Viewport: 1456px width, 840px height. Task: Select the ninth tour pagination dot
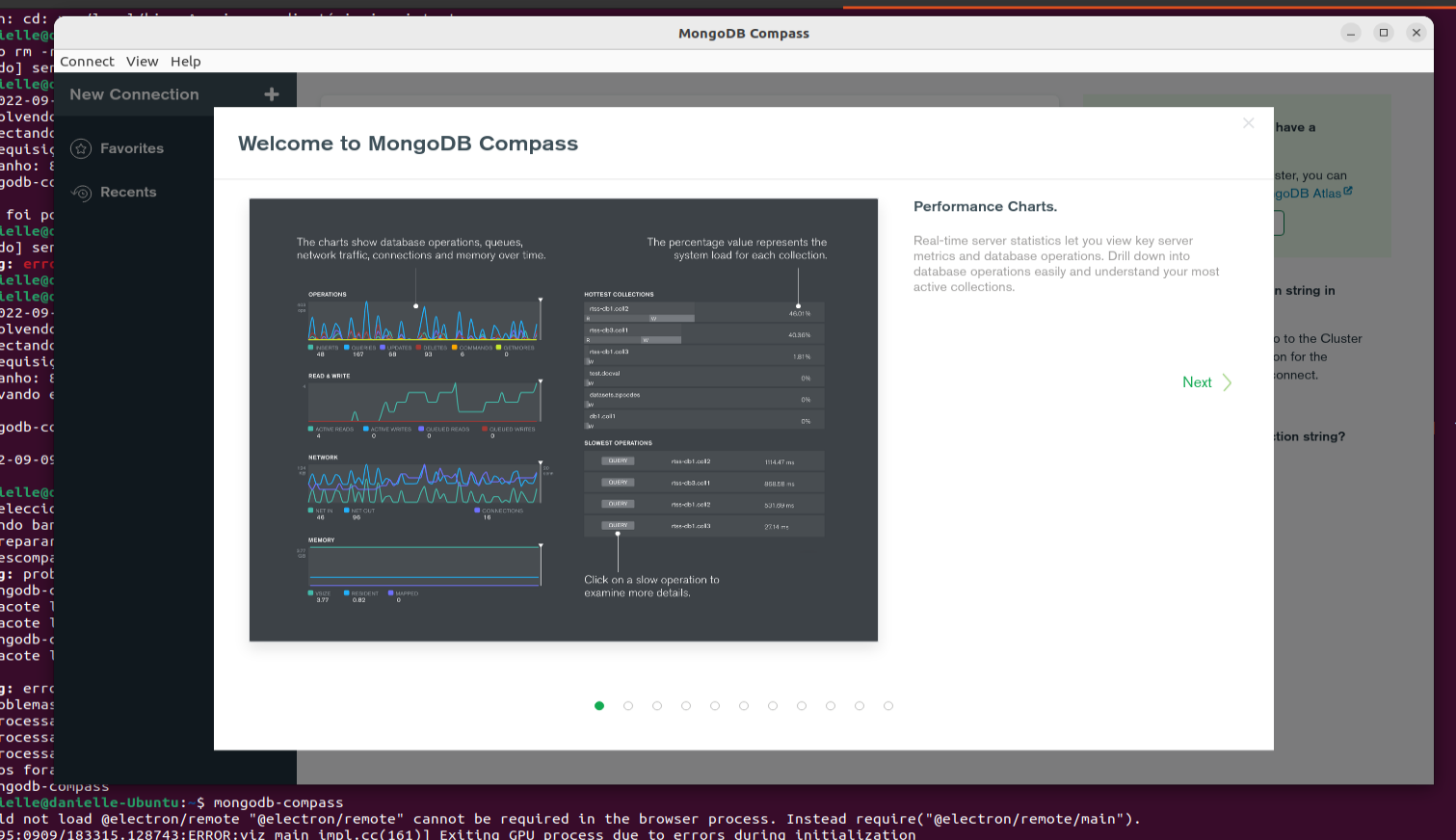(831, 706)
